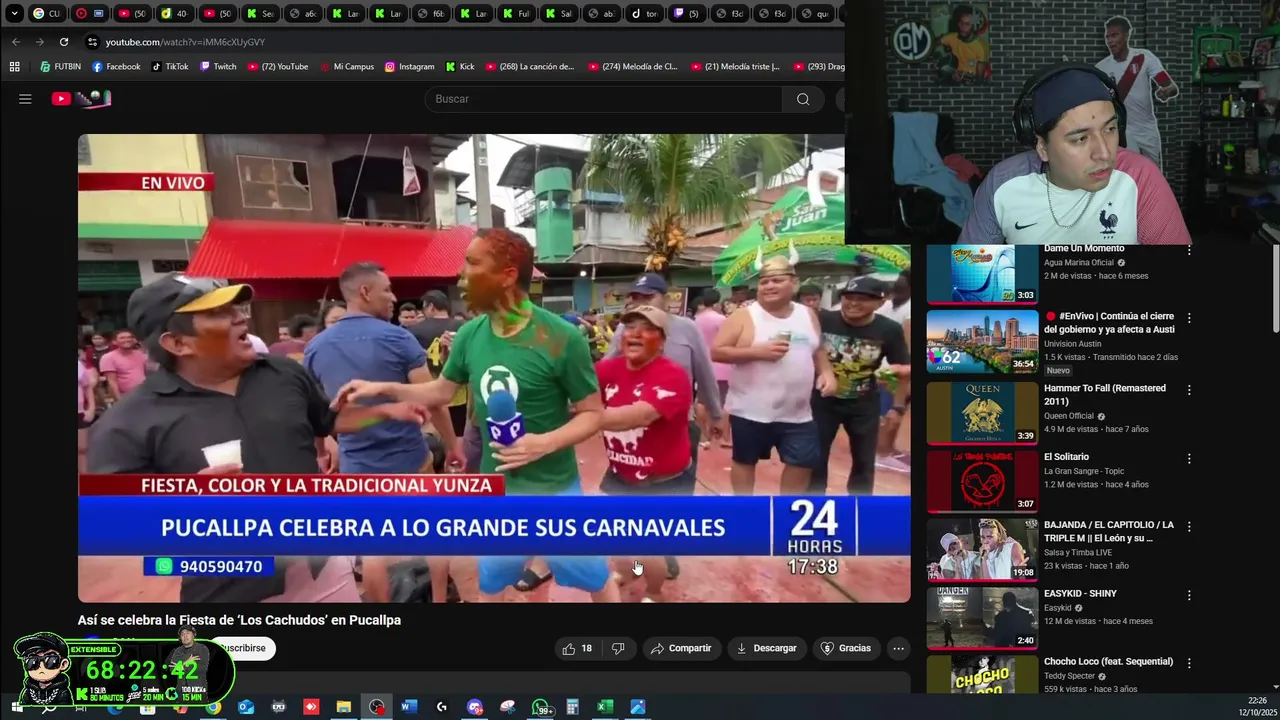
Task: Open options menu for El Solitario
Action: [1189, 458]
